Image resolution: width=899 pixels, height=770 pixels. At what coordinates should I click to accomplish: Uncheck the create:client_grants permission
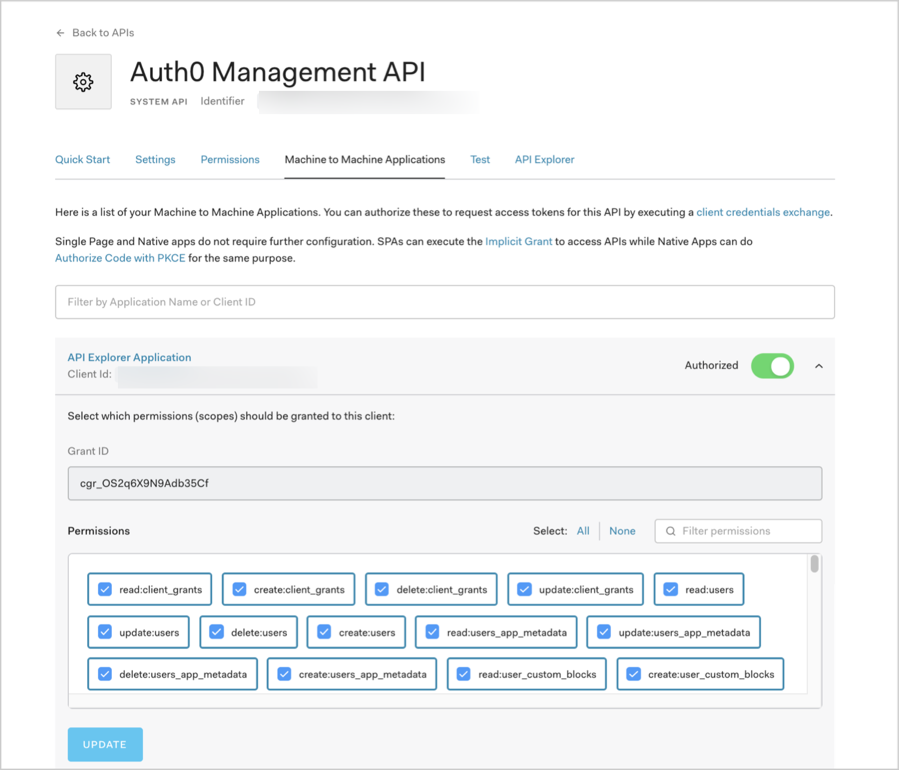(239, 589)
